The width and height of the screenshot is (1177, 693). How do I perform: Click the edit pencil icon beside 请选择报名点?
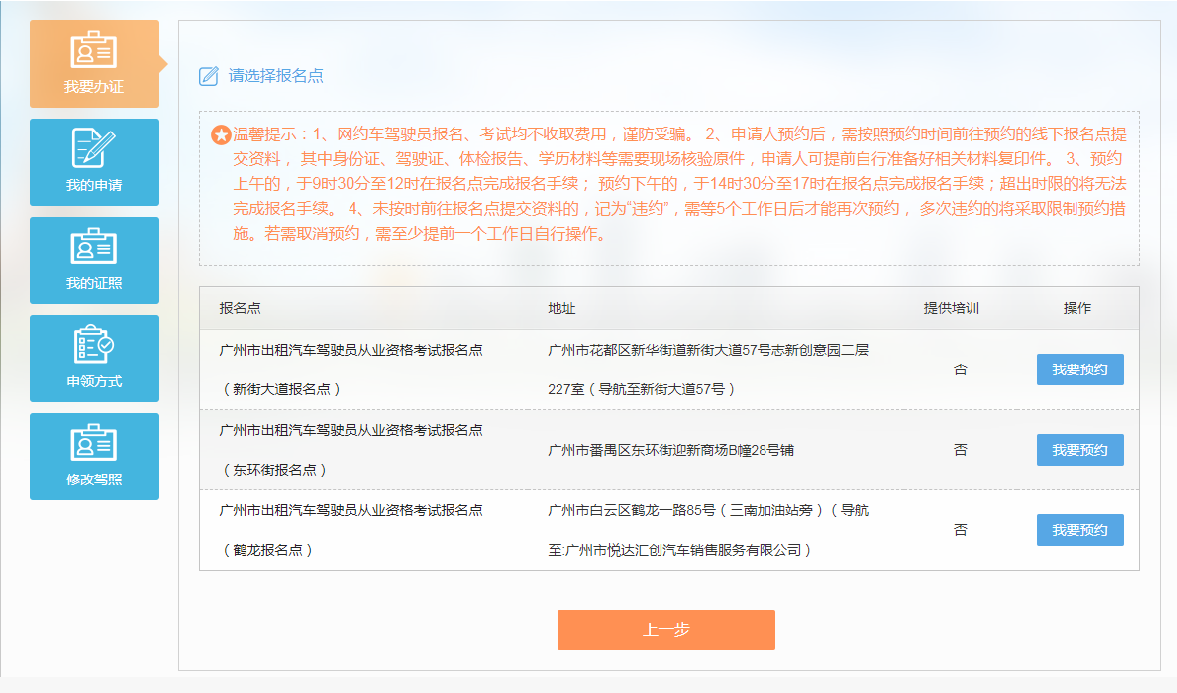[x=209, y=76]
